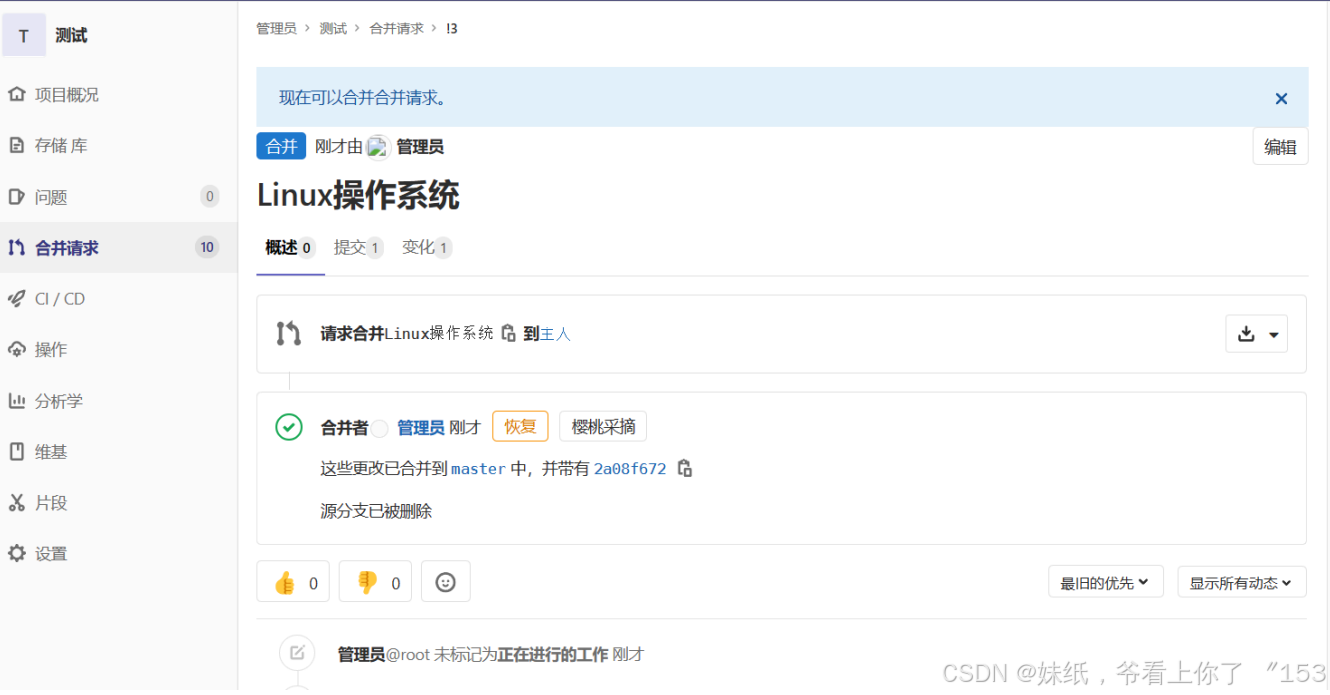Click the blue 合并 status badge
The height and width of the screenshot is (695, 1330).
coord(281,146)
